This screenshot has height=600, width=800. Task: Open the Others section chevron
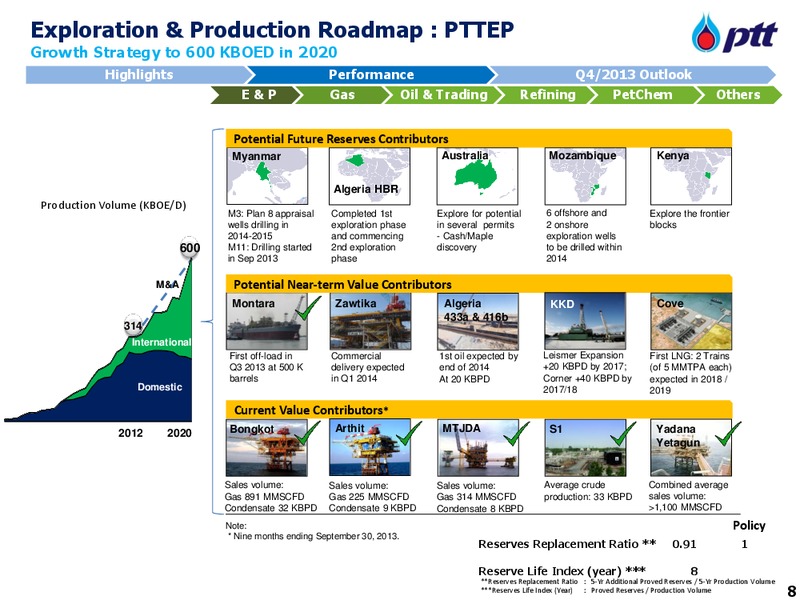(x=738, y=95)
